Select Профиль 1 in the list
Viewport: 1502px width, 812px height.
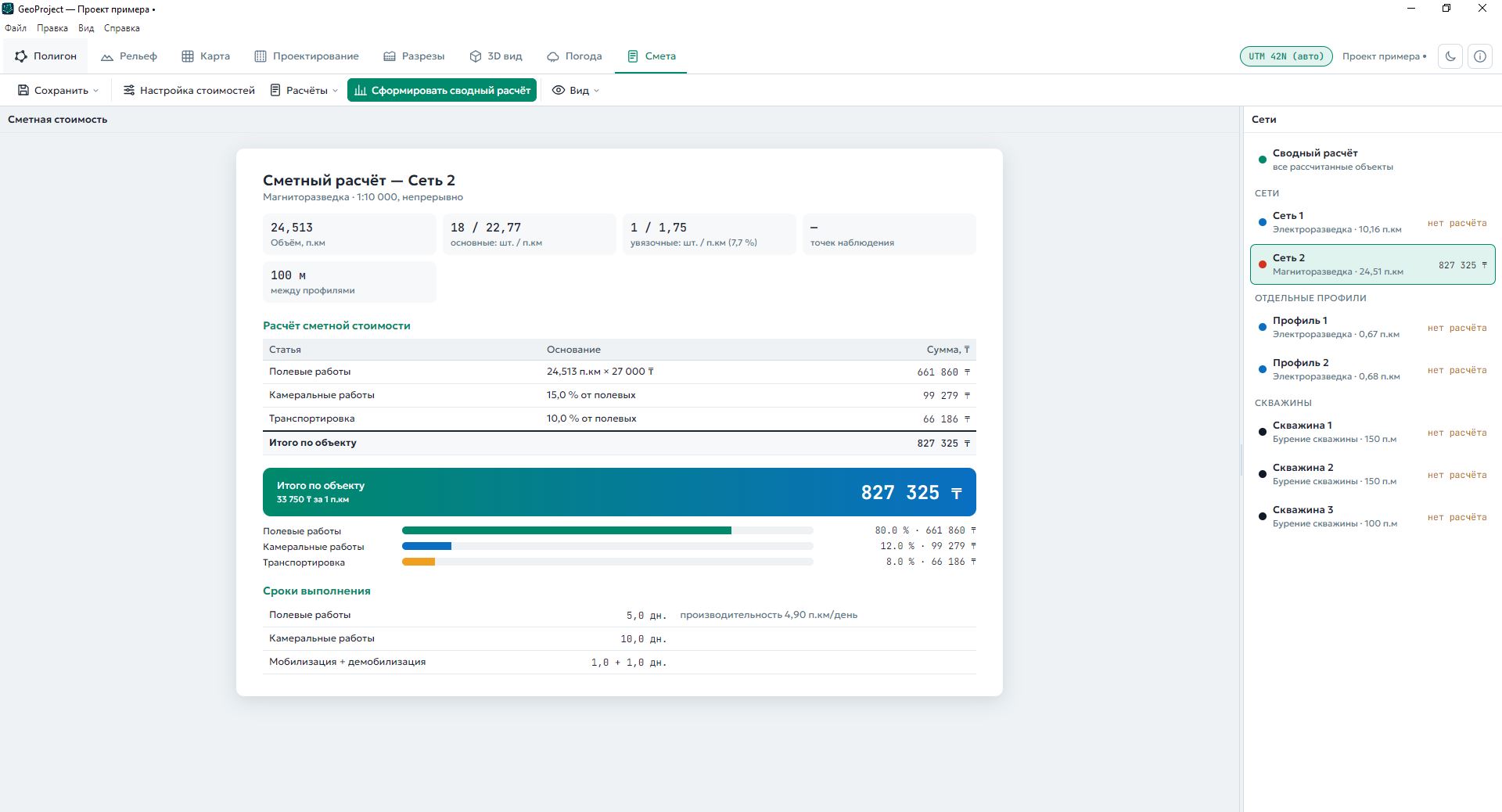click(1373, 327)
